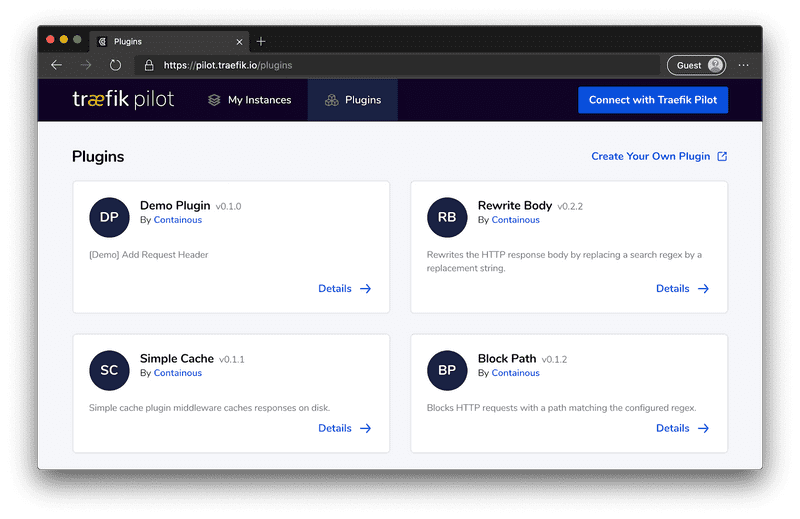Click the cubes icon beside Plugins nav
Screen dimensions: 800x519
[x=332, y=100]
